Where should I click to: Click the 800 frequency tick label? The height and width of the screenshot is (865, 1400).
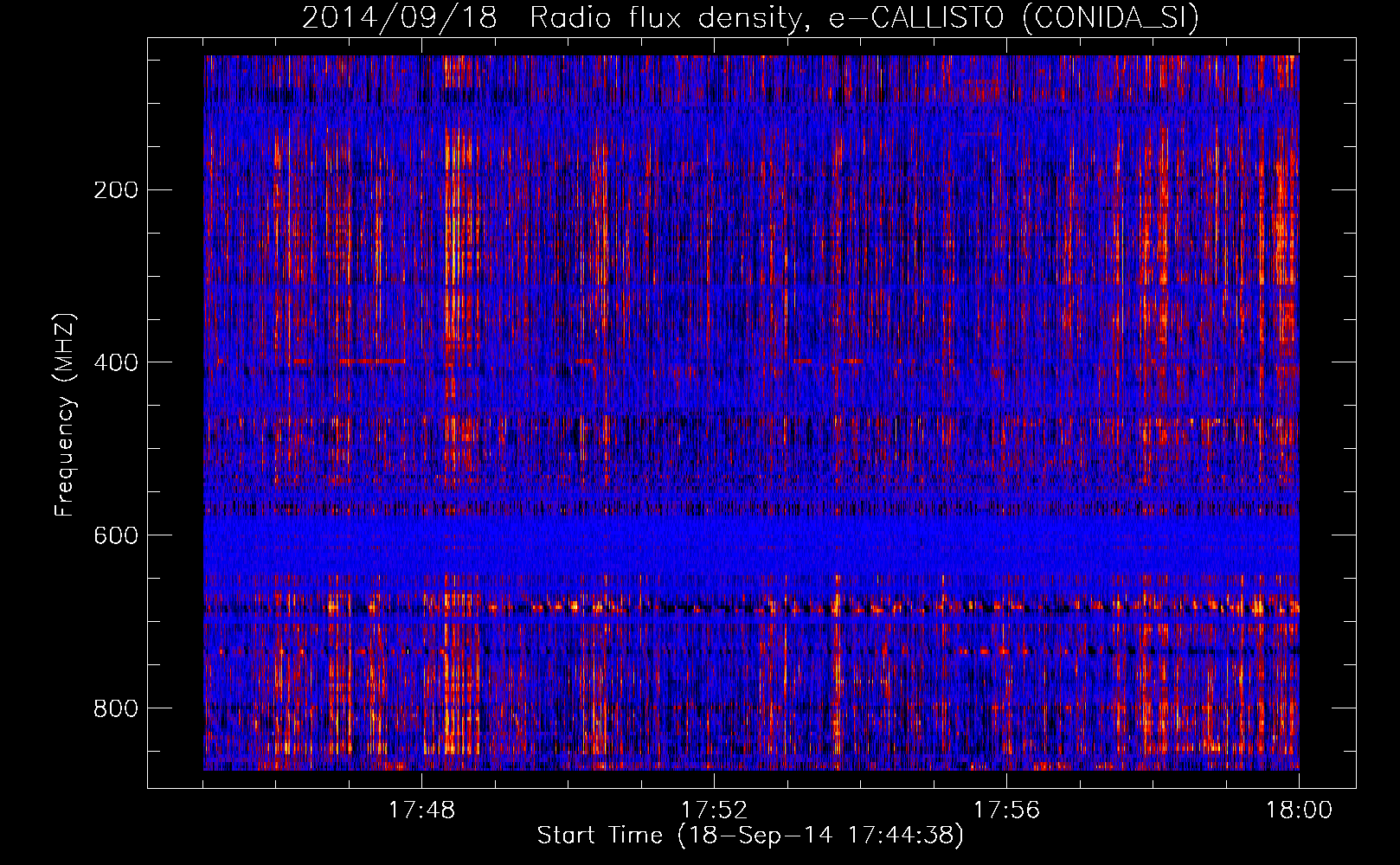coord(116,708)
